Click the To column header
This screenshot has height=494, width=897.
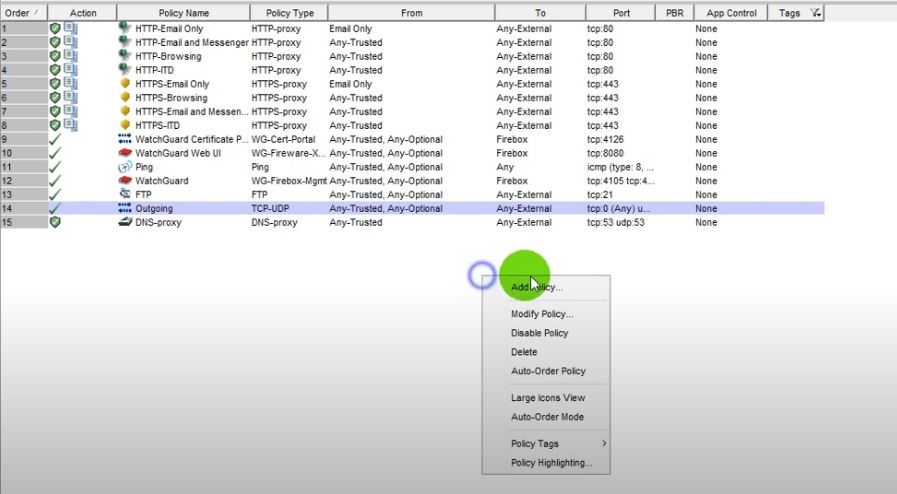pyautogui.click(x=541, y=13)
